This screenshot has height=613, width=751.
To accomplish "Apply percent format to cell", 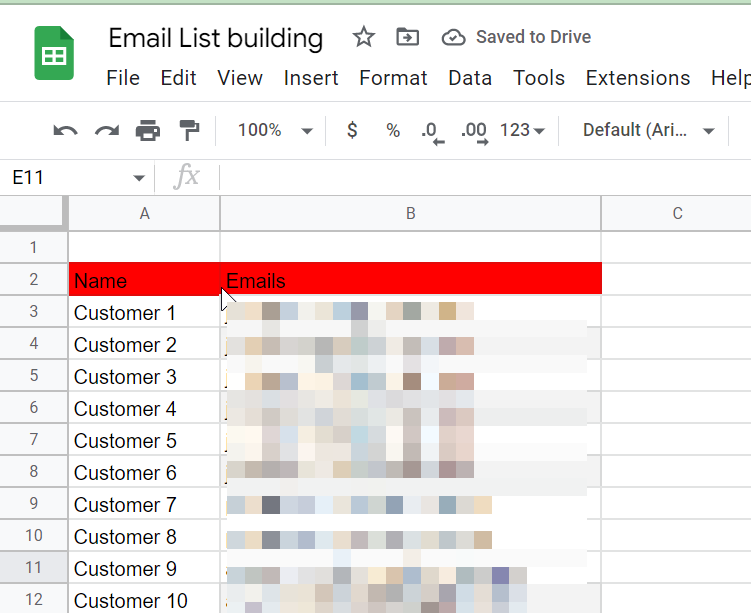I will tap(393, 131).
